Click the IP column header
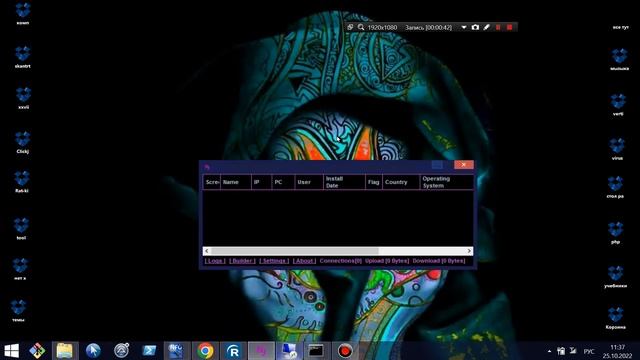This screenshot has width=640, height=360. [261, 182]
